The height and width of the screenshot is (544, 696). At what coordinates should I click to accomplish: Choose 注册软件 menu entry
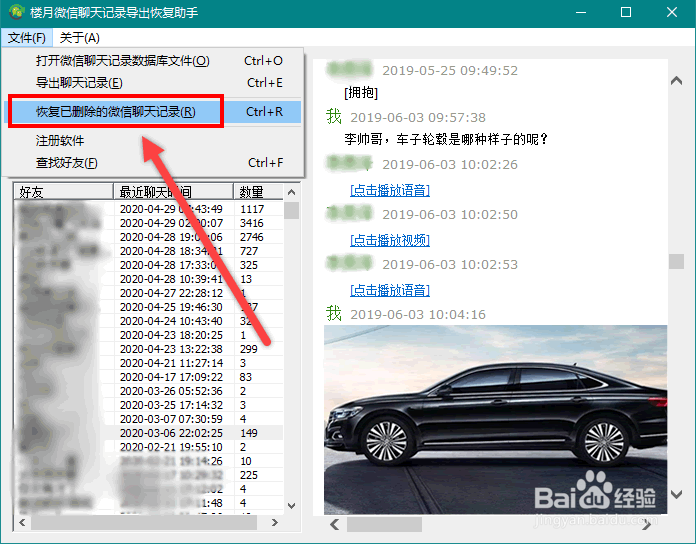click(153, 141)
